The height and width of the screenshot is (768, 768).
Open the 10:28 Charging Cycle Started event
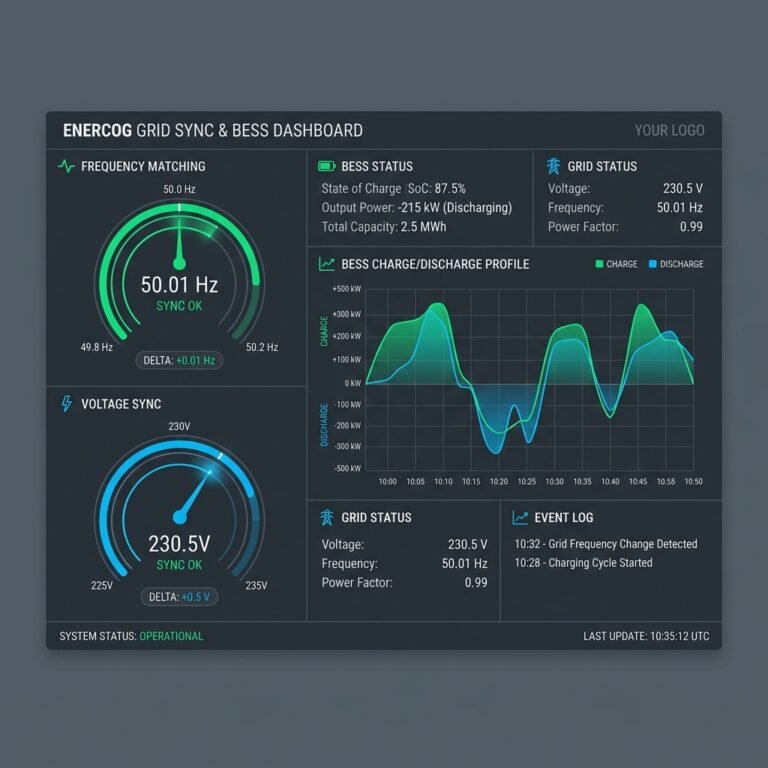coord(583,563)
